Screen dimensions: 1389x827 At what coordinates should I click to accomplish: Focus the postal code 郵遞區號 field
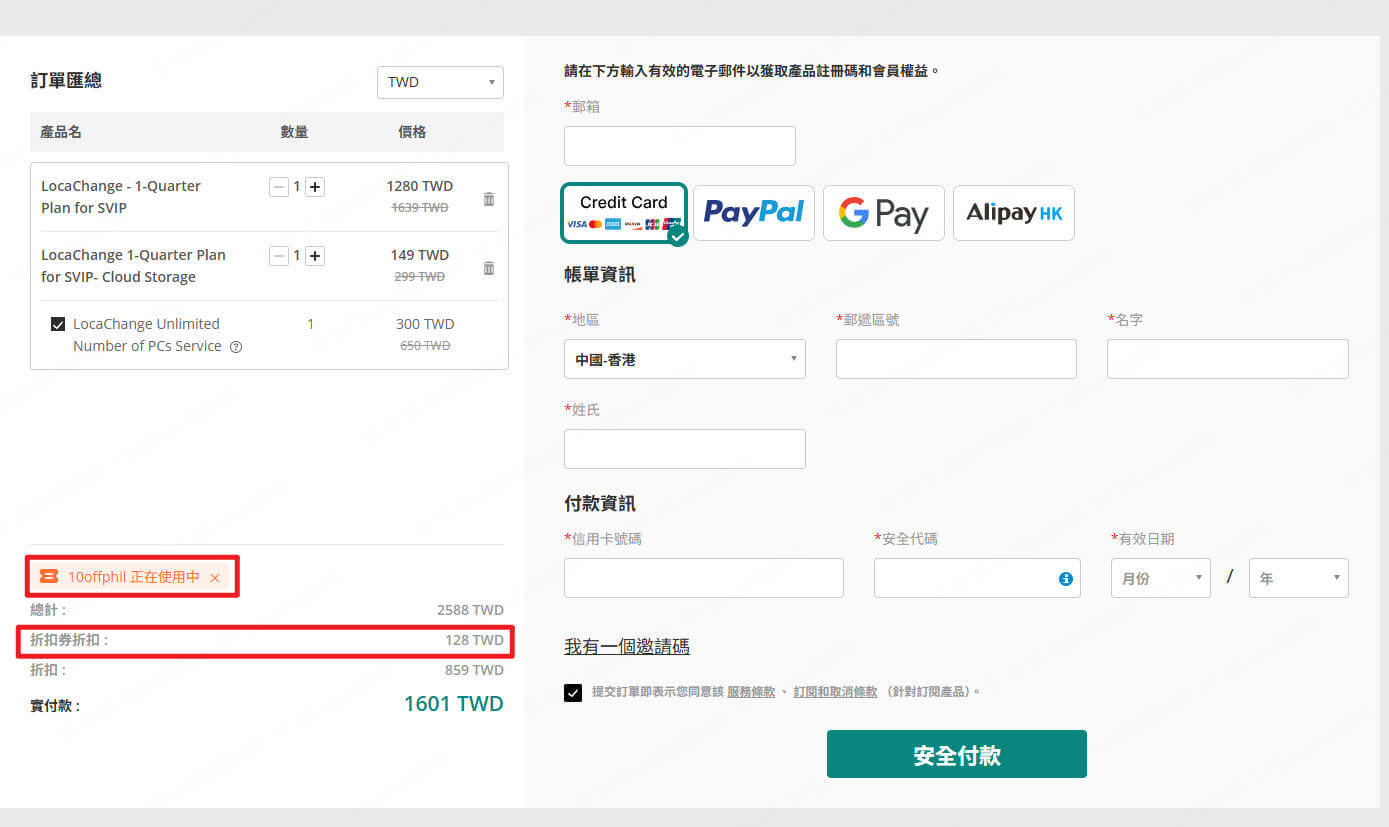click(956, 359)
